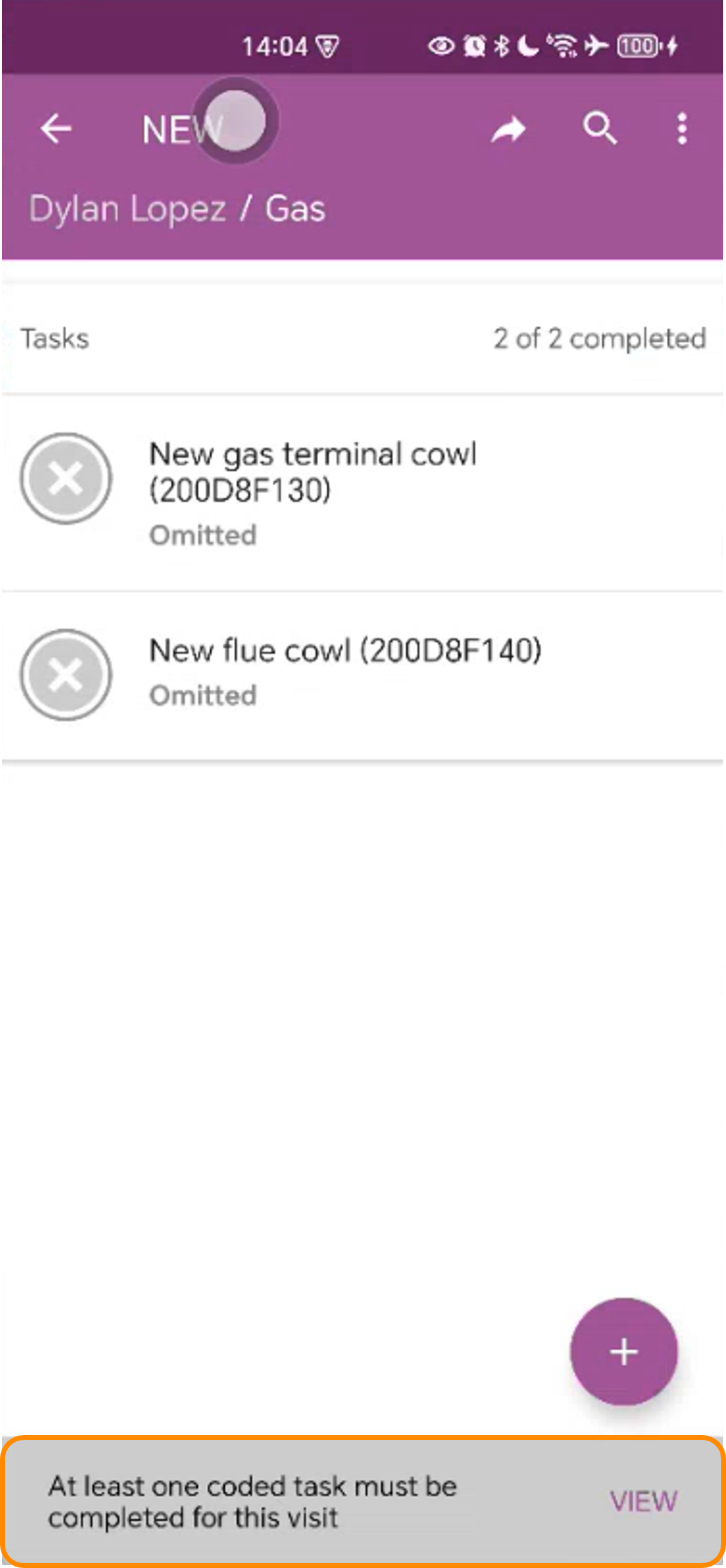Open search with the magnifier icon
Viewport: 726px width, 1568px height.
click(x=599, y=129)
